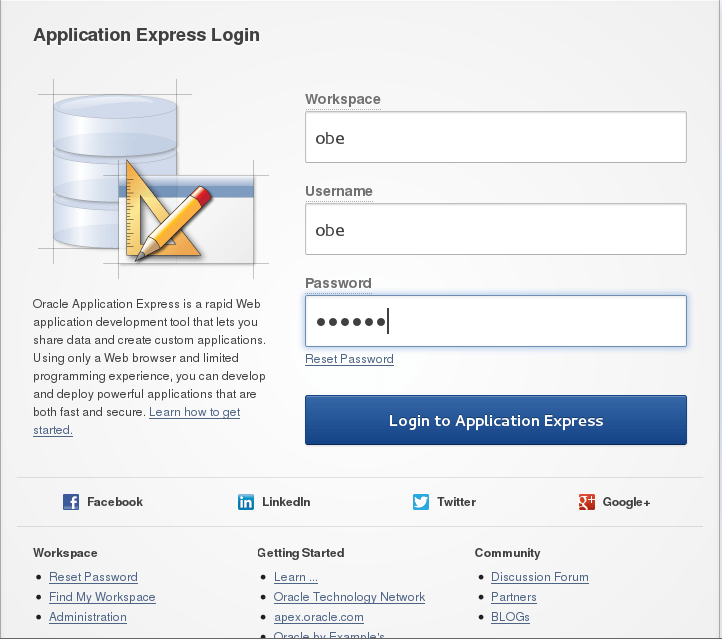Open the apex.oracle.com link
This screenshot has width=722, height=639.
pos(318,617)
